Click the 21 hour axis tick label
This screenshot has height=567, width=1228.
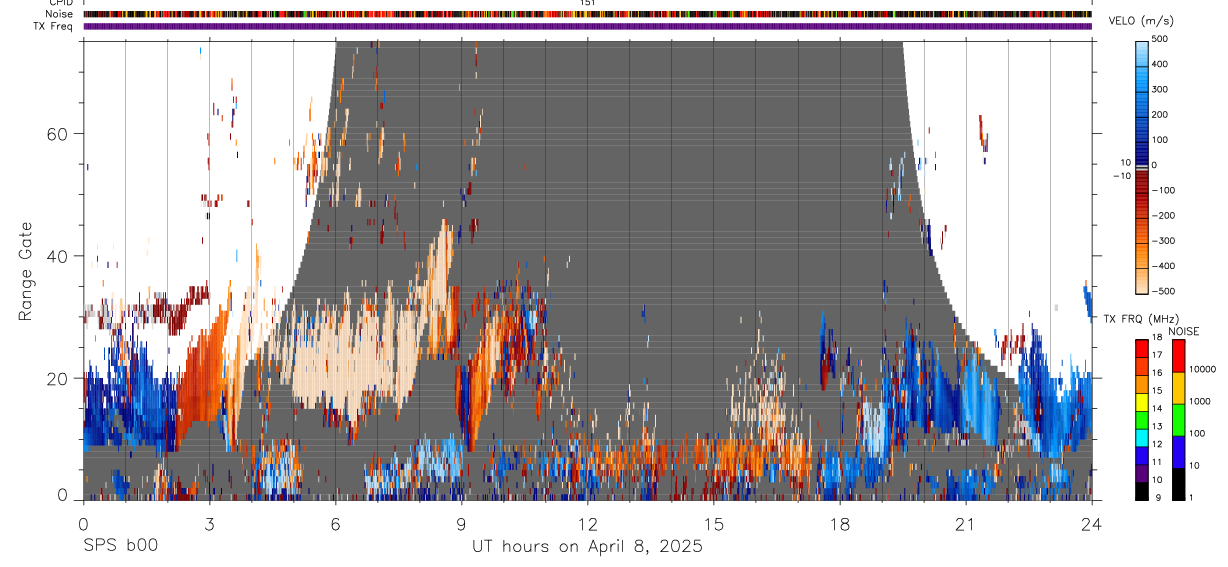965,522
